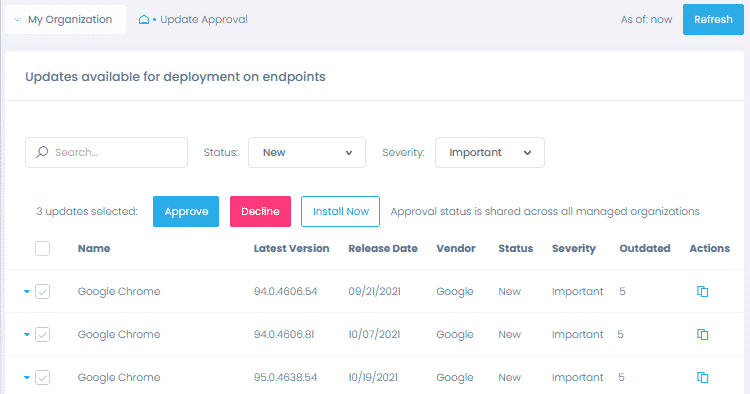Open copy action for Chrome 94.0.4606.54

click(x=702, y=291)
